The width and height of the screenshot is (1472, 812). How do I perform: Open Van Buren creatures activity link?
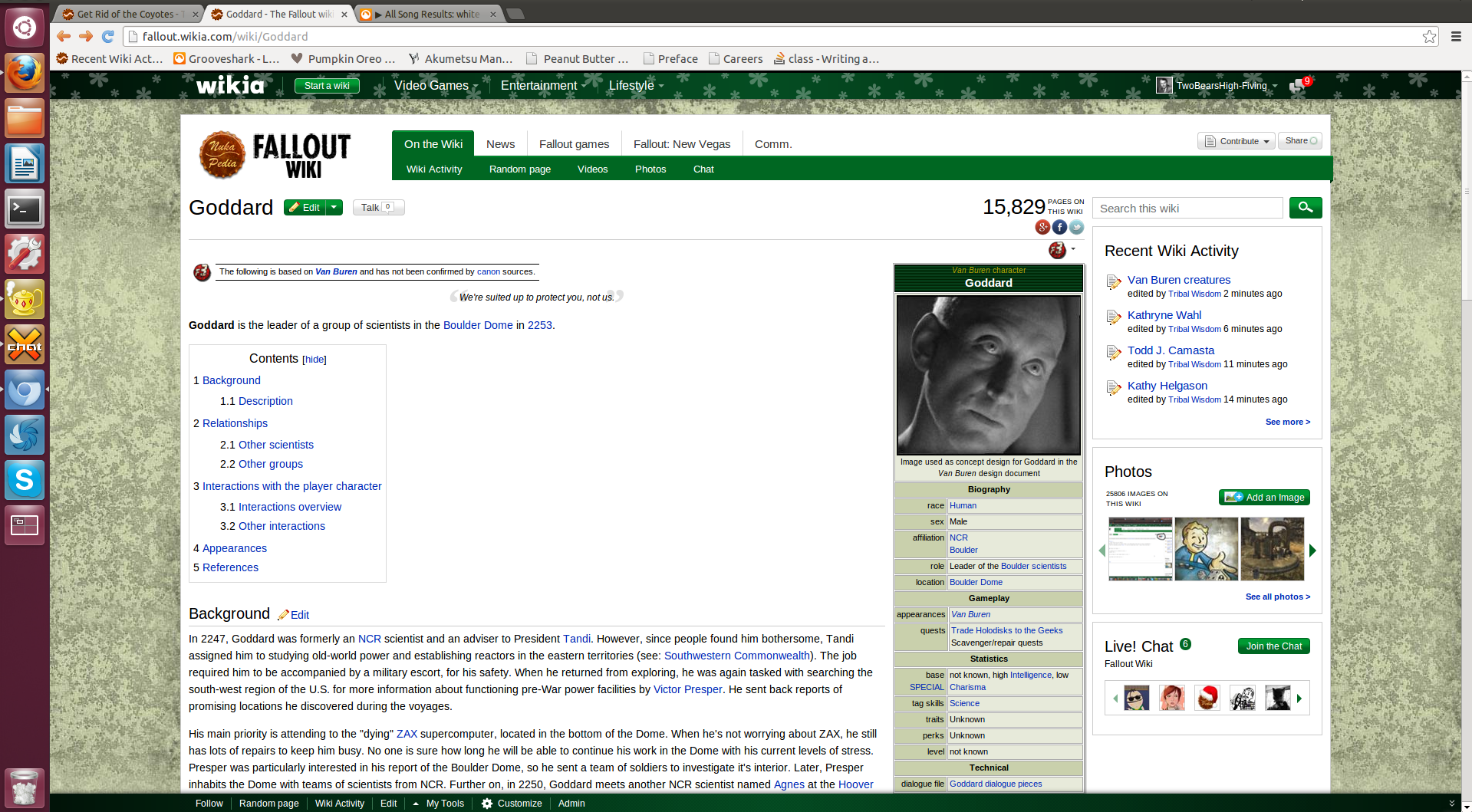pos(1178,280)
